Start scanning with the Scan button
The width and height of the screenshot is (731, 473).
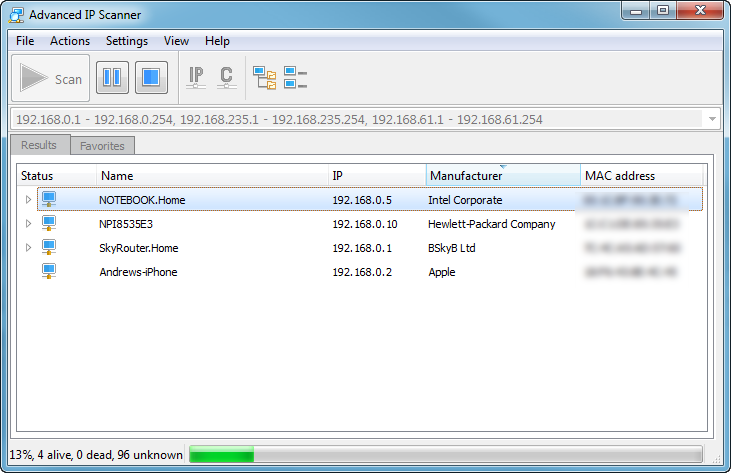[50, 78]
